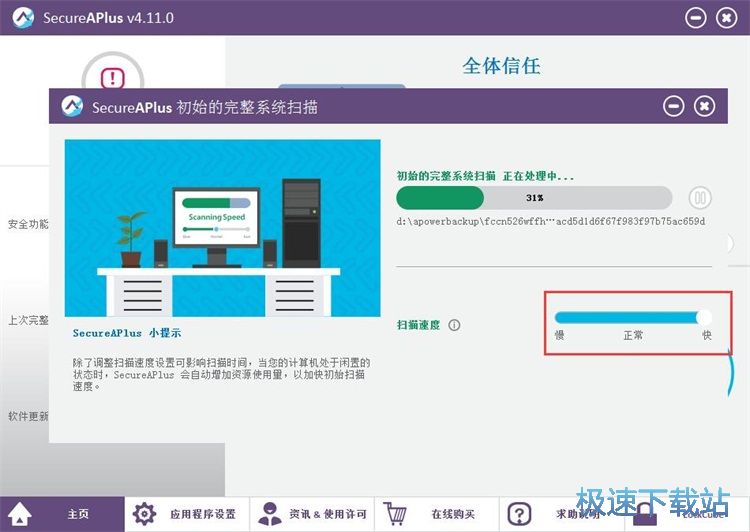Click the 31% scan progress bar

coord(534,198)
